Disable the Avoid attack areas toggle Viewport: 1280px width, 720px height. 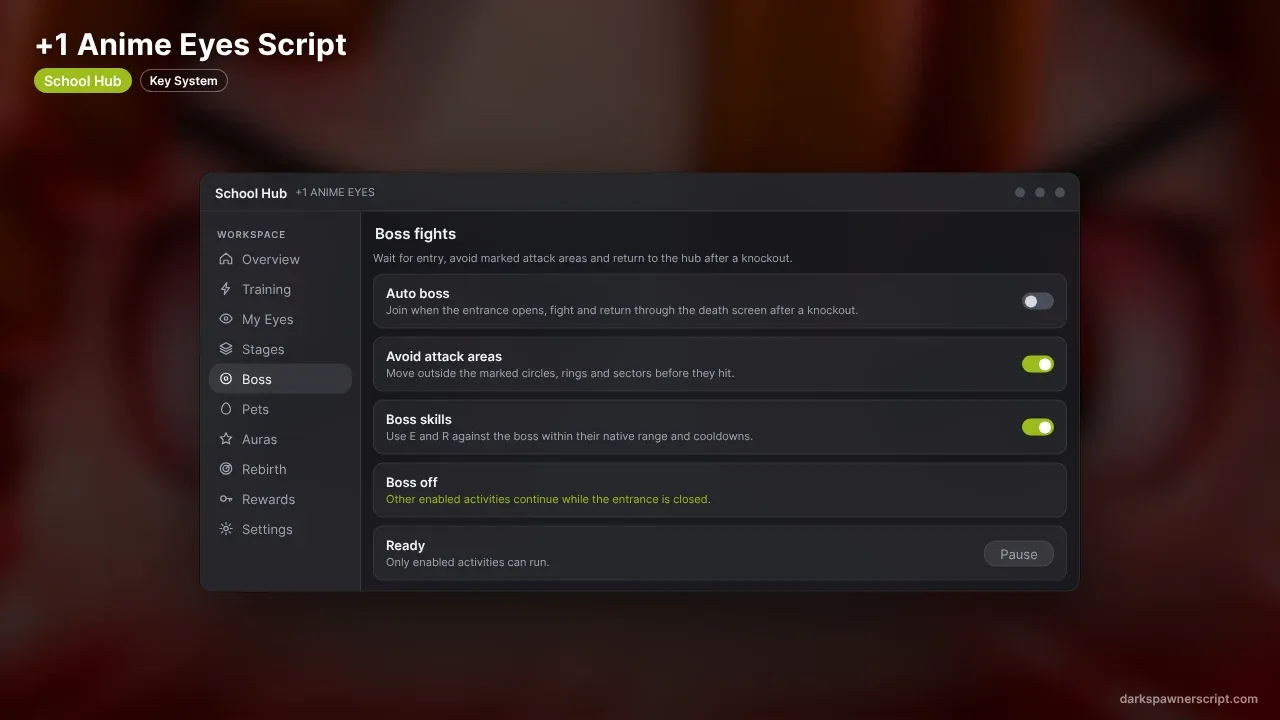coord(1038,364)
